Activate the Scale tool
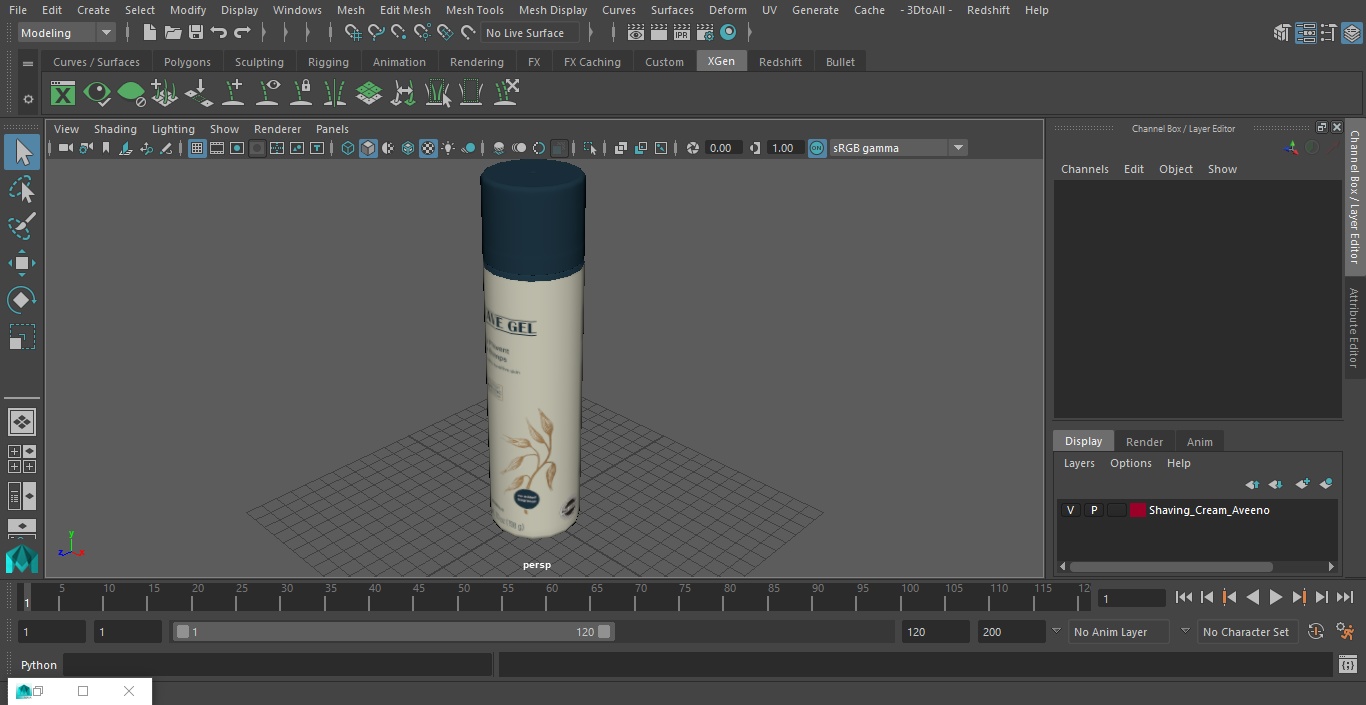Viewport: 1366px width, 705px height. (22, 337)
